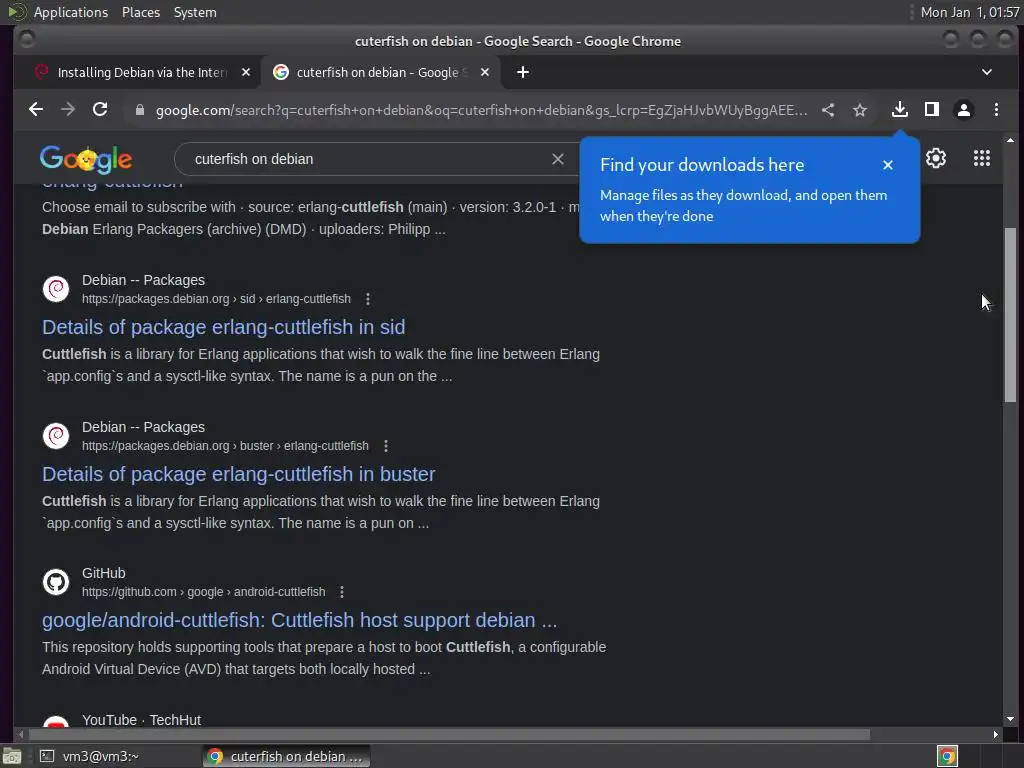Open Chrome profile avatar icon
This screenshot has height=768, width=1024.
pos(963,110)
